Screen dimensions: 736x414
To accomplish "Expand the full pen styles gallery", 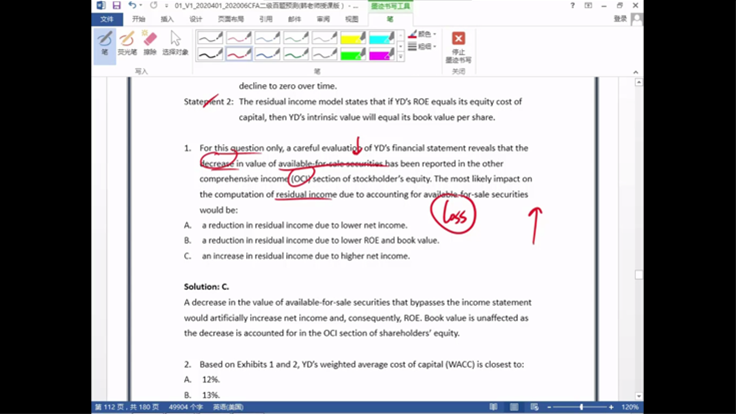I will tap(400, 57).
